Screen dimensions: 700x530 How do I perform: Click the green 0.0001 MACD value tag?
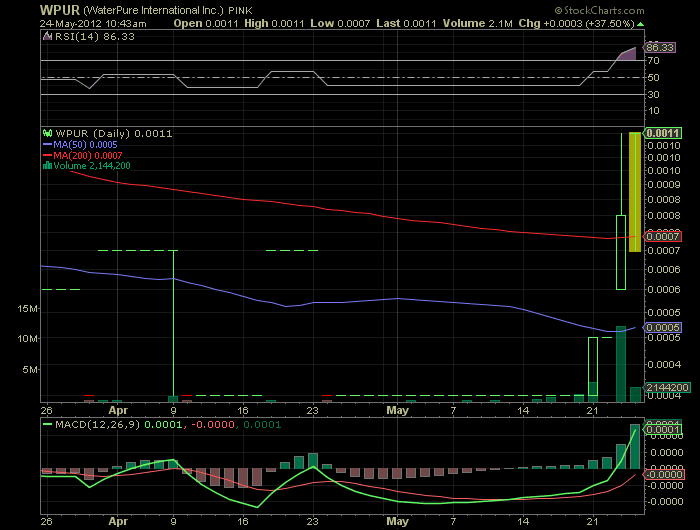(662, 430)
